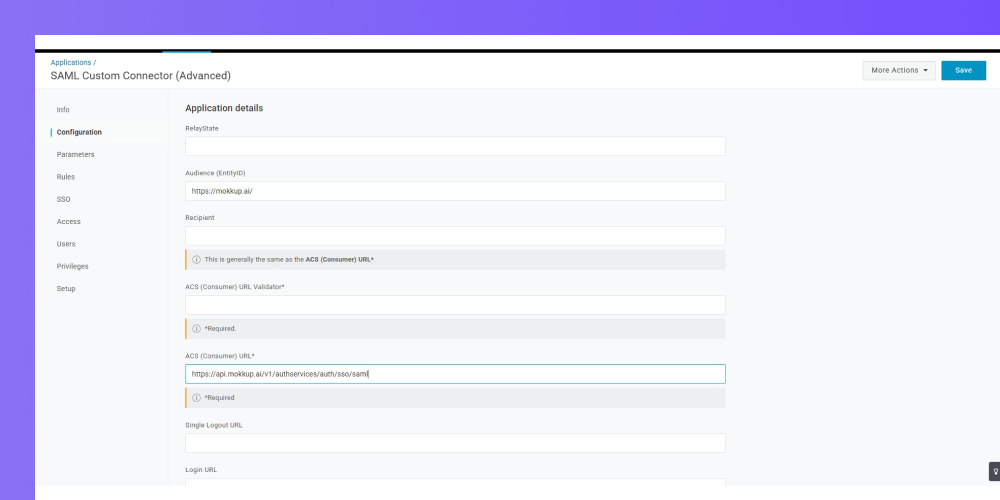Focus the RelayState input field
Viewport: 1000px width, 500px height.
[x=455, y=146]
